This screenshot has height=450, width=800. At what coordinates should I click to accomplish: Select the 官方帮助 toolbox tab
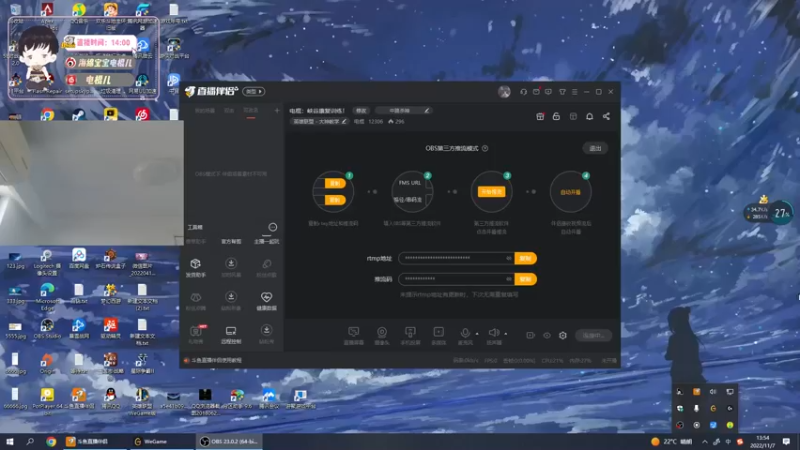(231, 241)
